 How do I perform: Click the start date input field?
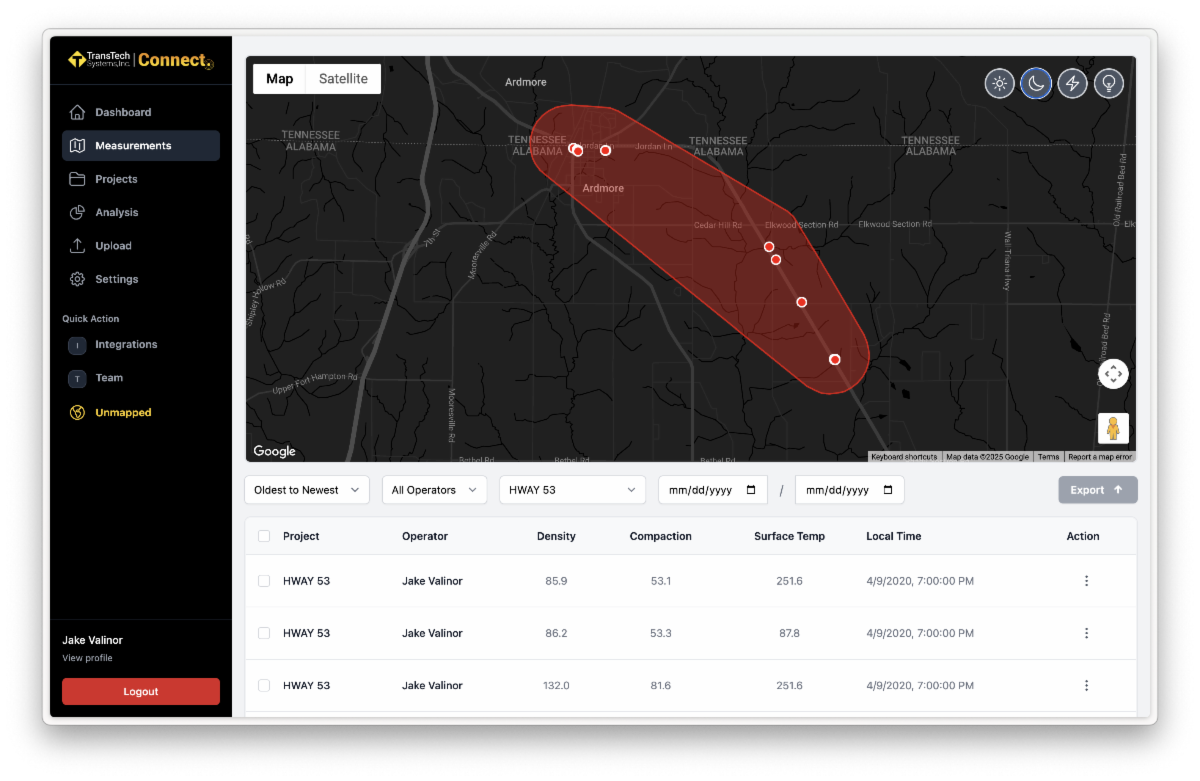pos(712,490)
